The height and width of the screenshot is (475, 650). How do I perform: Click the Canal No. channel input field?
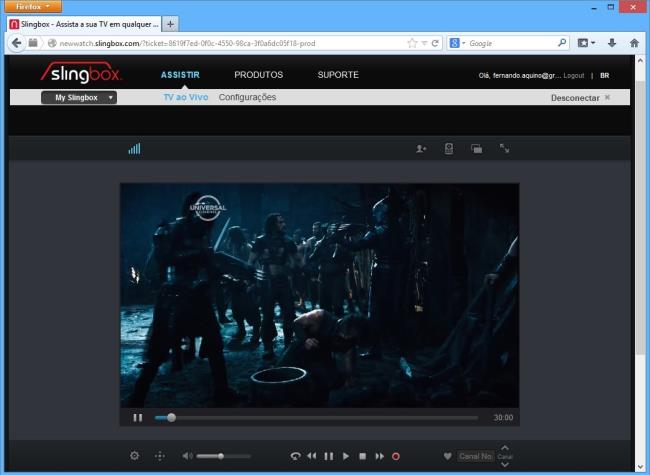475,456
